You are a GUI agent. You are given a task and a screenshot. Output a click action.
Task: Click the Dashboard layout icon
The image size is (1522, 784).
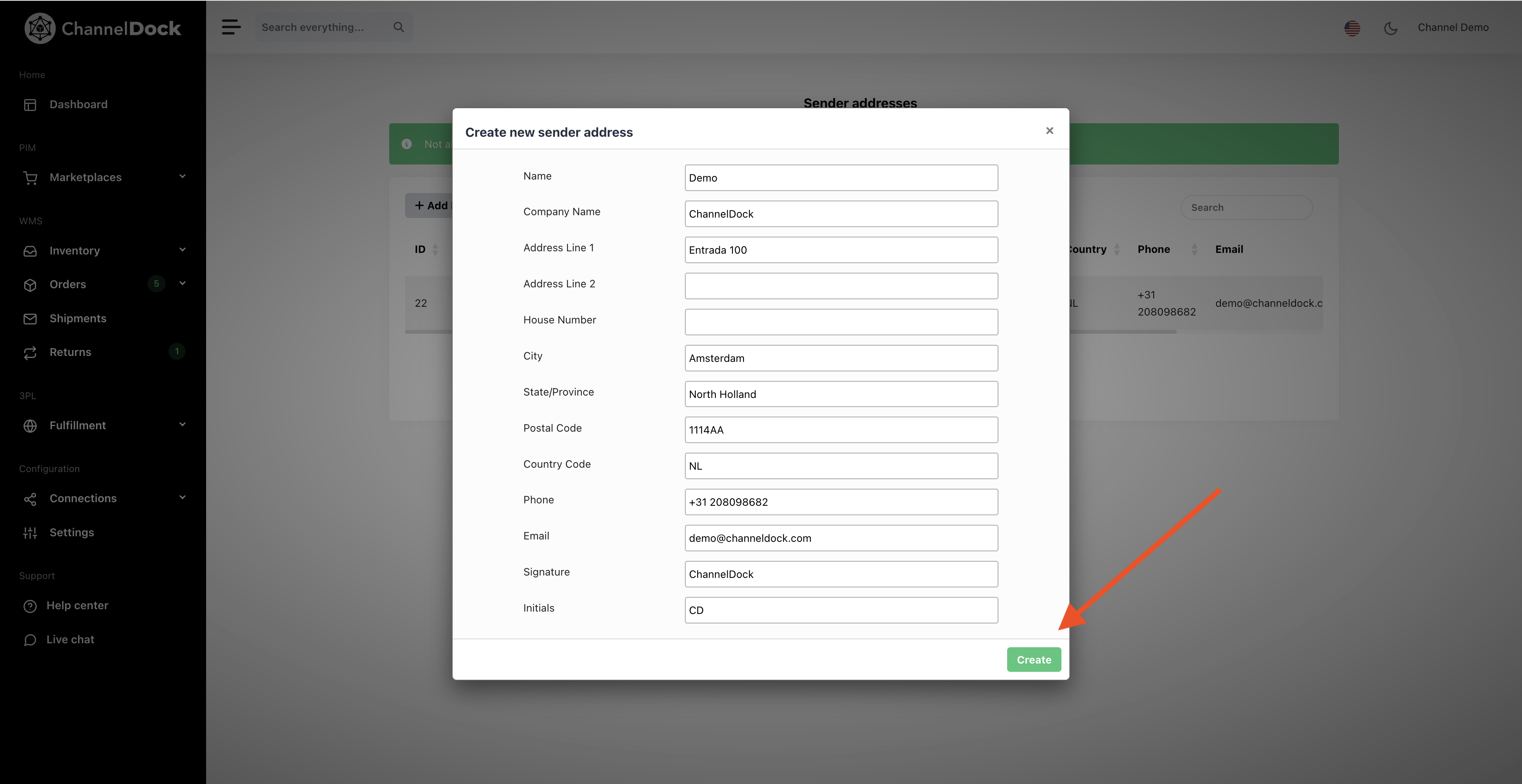click(30, 105)
